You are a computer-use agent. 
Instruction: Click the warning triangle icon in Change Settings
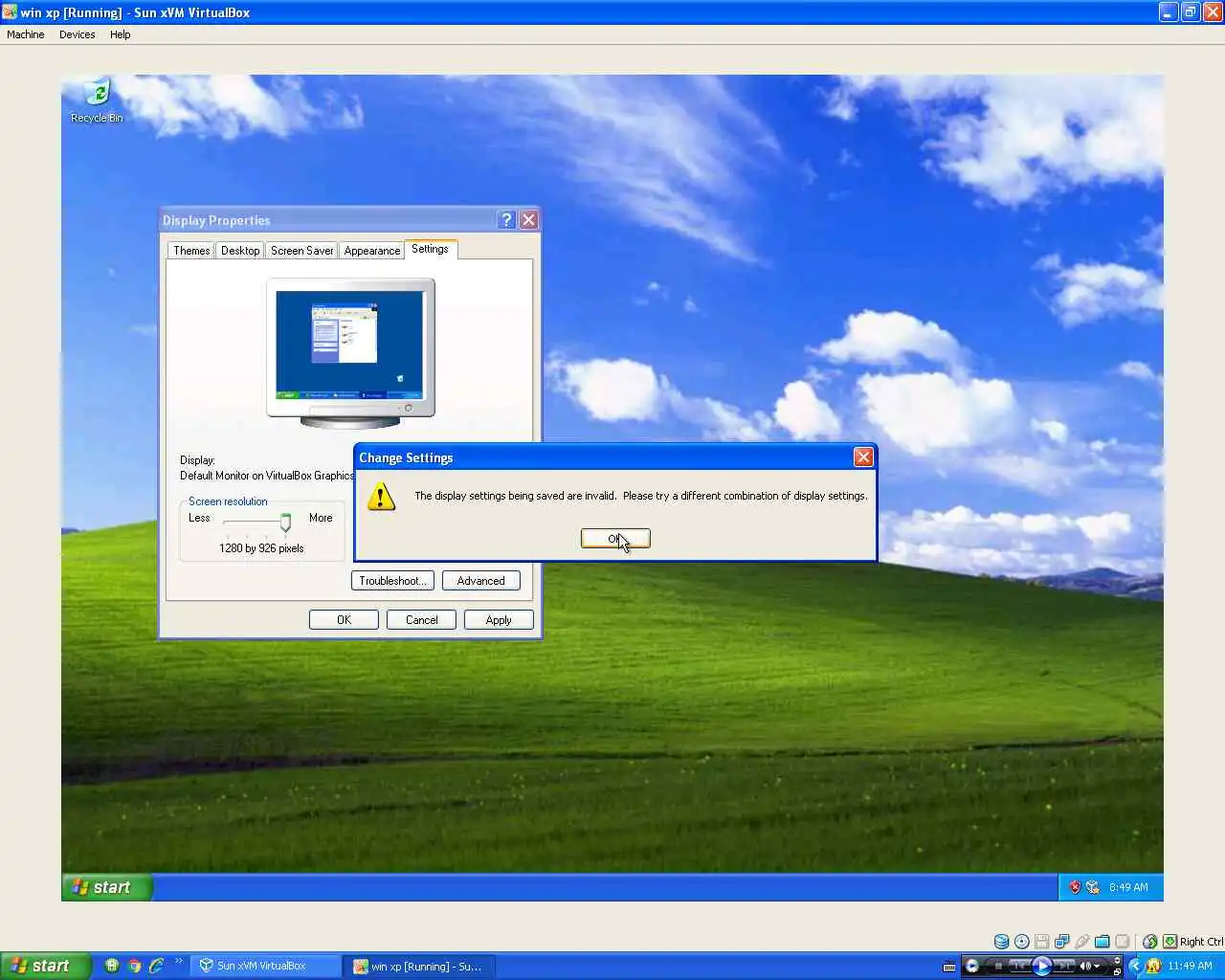pyautogui.click(x=381, y=496)
